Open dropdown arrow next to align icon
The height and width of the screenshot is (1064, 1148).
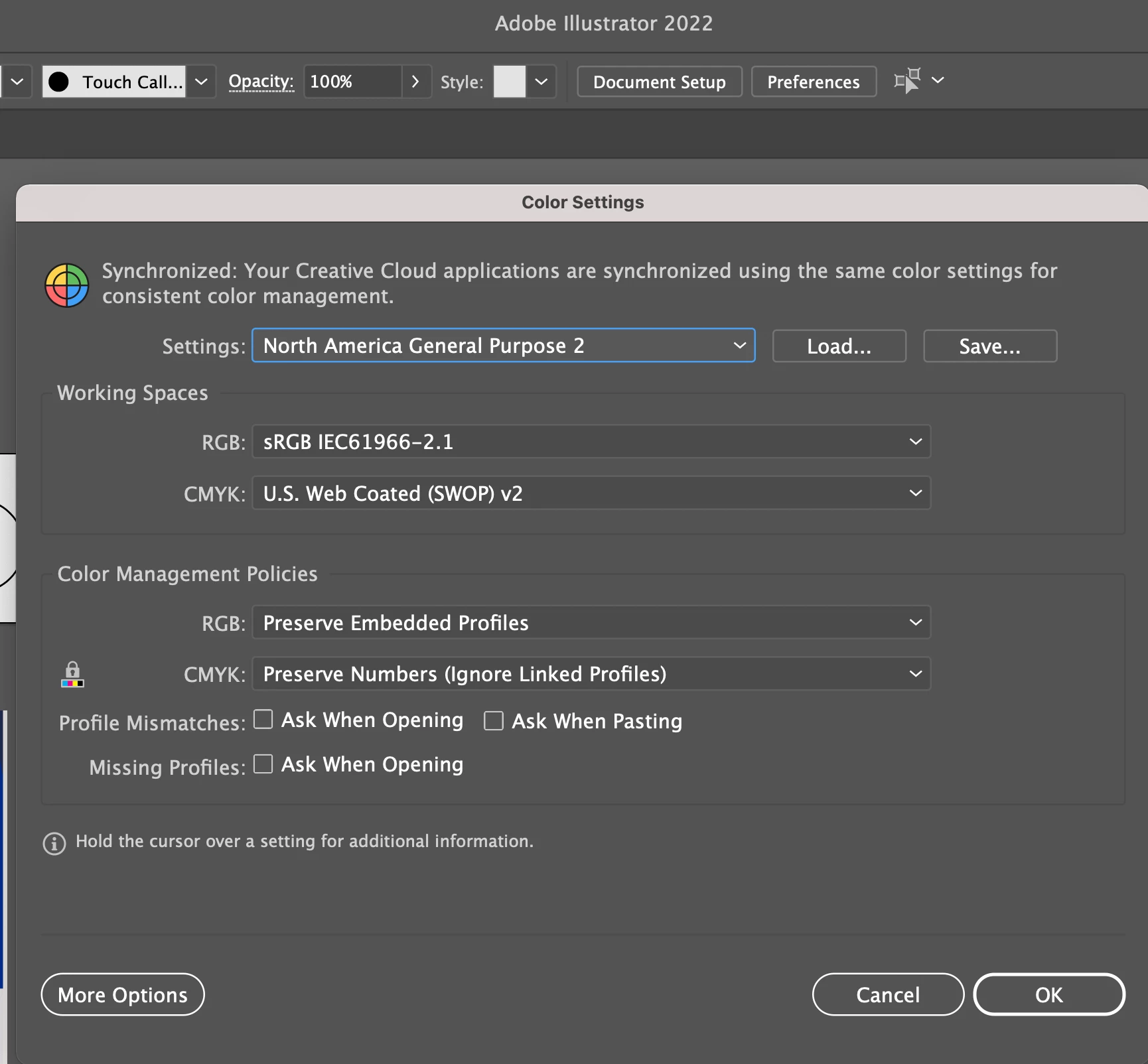pos(938,80)
